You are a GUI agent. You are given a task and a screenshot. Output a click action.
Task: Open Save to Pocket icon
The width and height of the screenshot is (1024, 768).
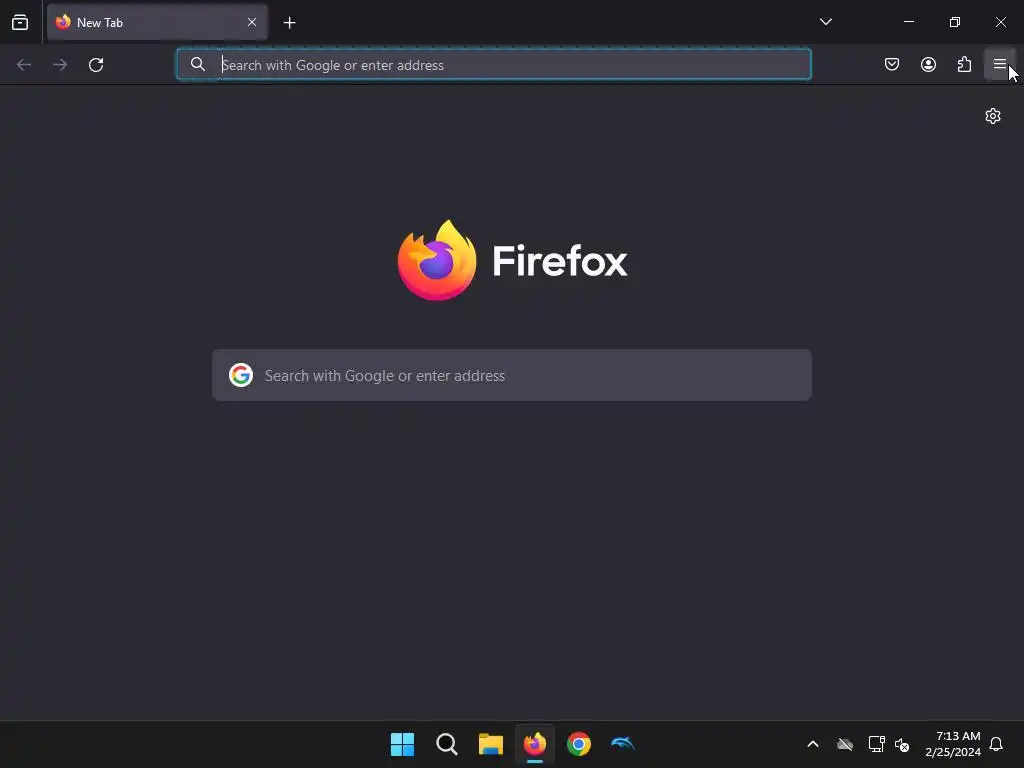pos(892,64)
